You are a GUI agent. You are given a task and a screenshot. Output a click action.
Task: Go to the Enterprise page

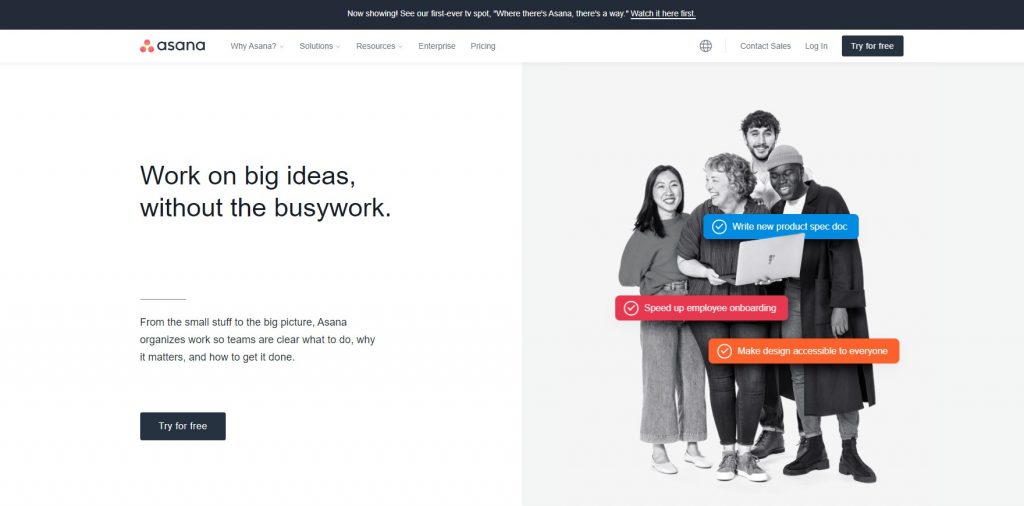coord(437,46)
